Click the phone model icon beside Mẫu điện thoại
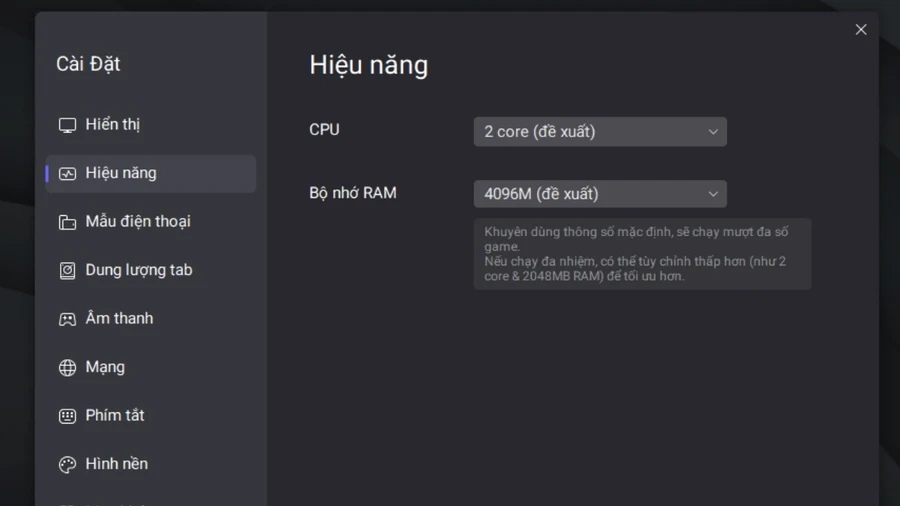 point(67,222)
